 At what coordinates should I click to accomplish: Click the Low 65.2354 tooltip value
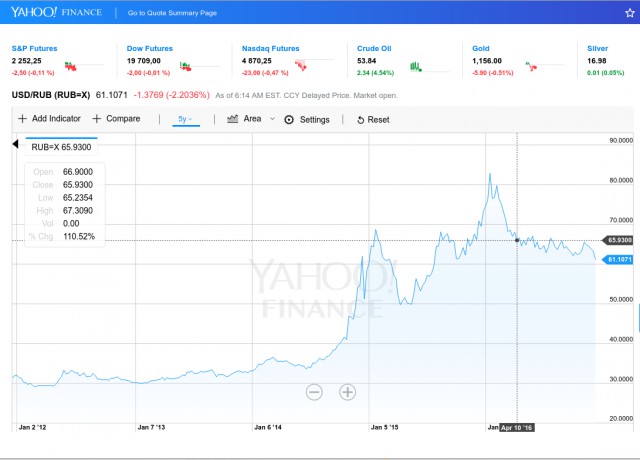point(78,198)
